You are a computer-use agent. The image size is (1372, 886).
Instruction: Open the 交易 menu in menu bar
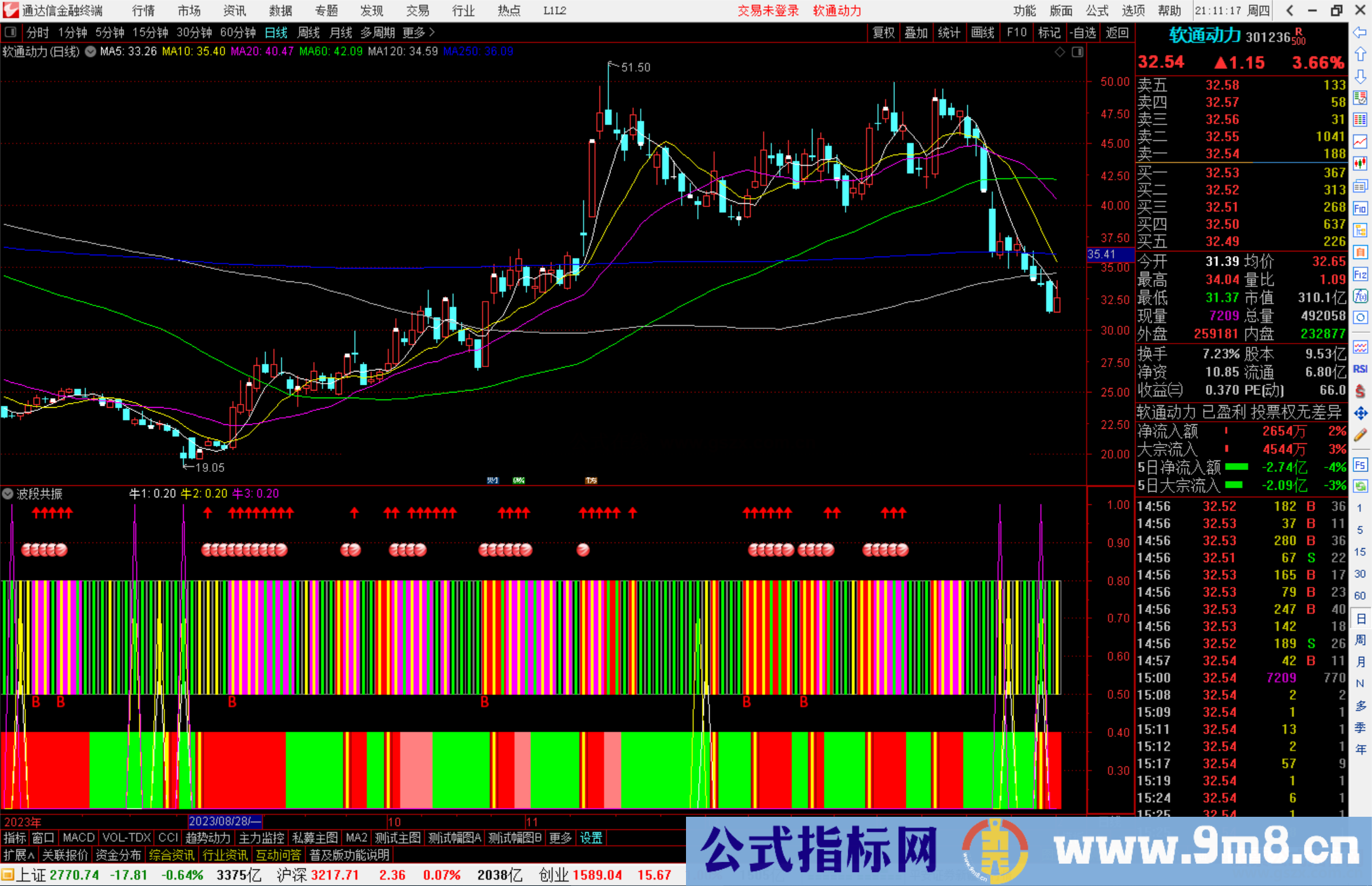pos(417,10)
